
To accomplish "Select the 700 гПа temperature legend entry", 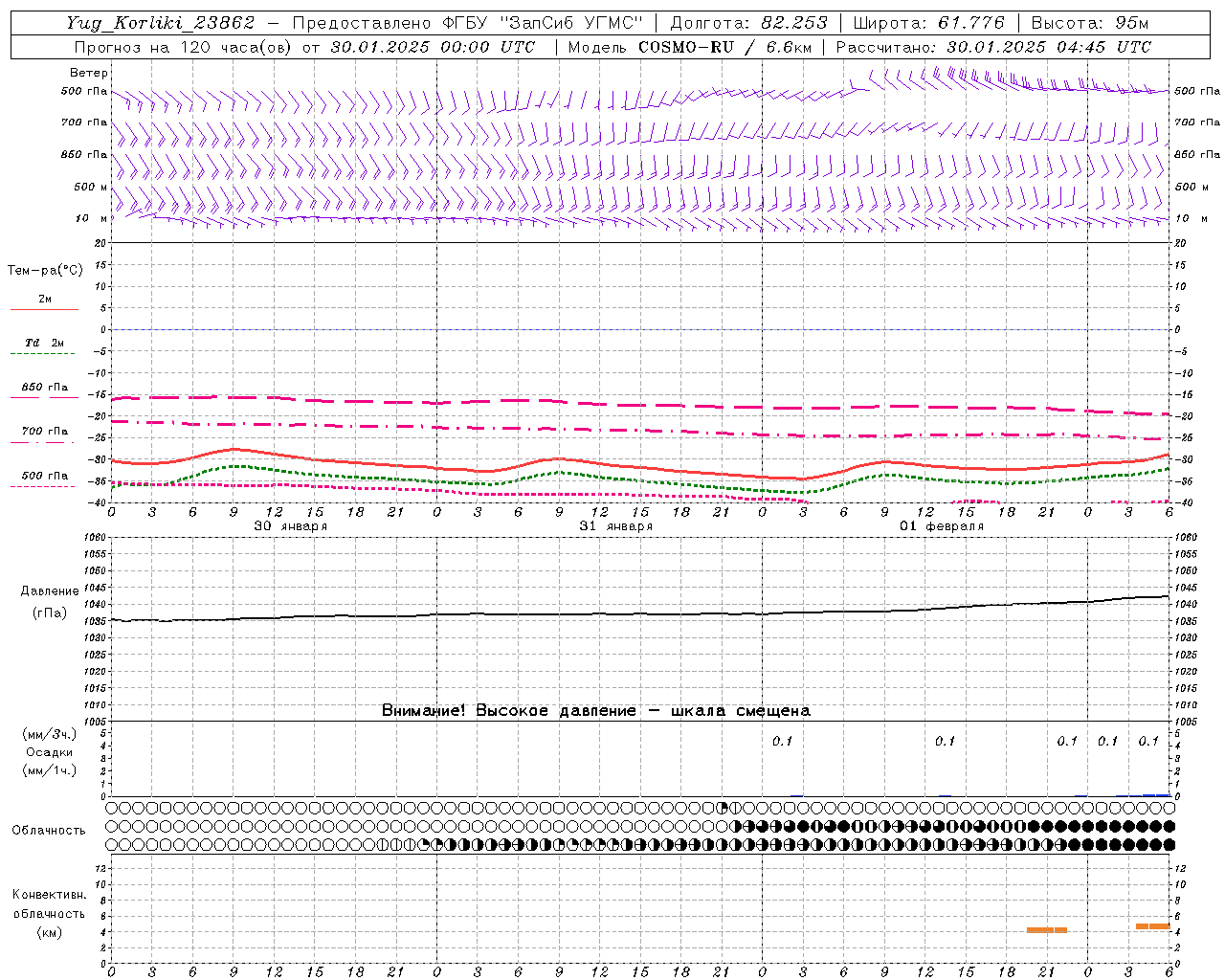I will (44, 434).
